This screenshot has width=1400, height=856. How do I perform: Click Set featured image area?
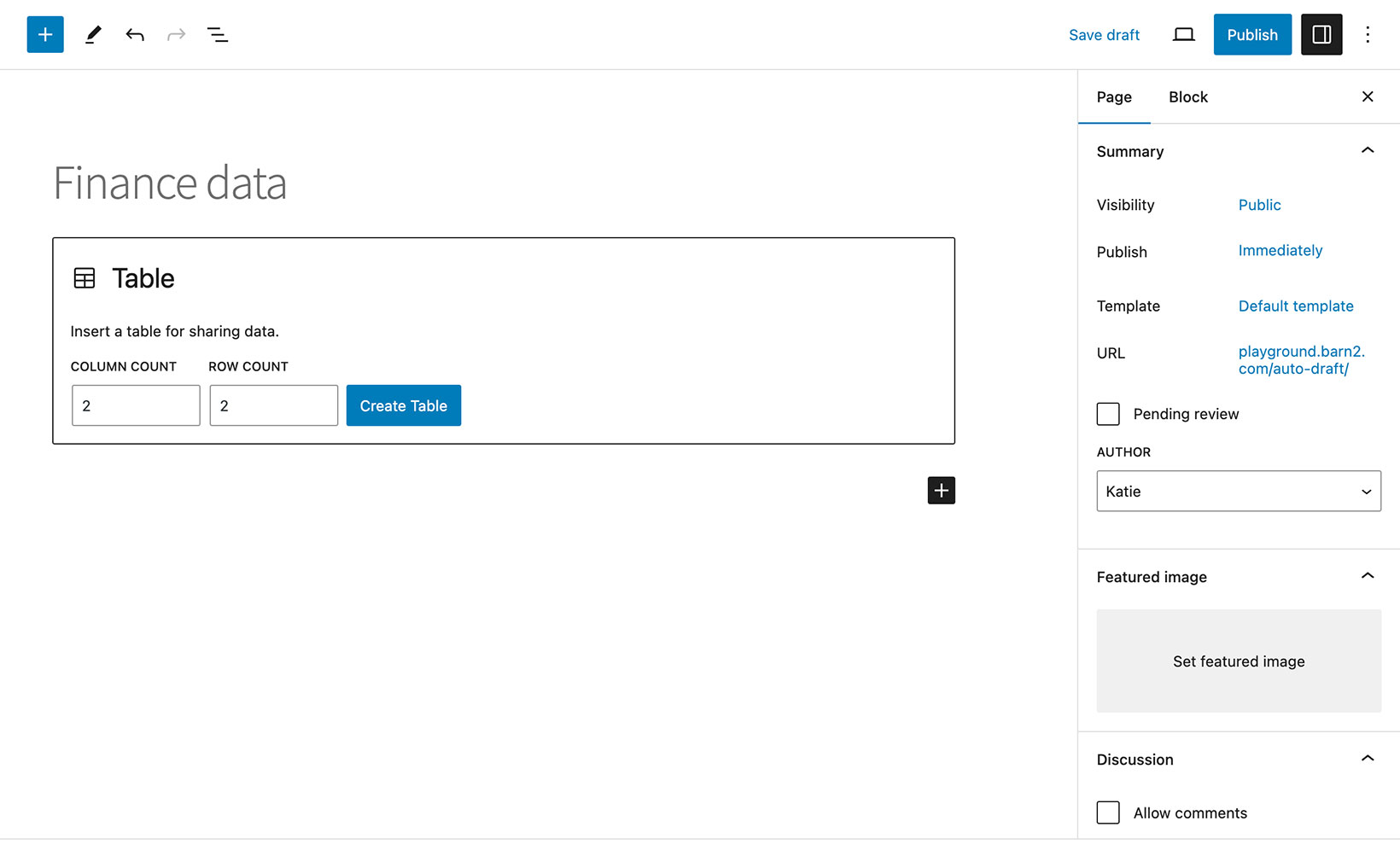[x=1238, y=661]
